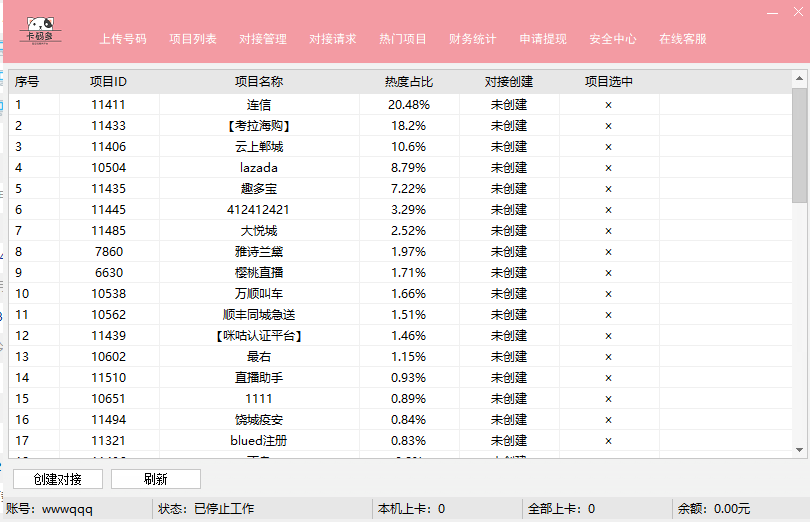
Task: Click the scrollbar down arrow
Action: click(800, 450)
